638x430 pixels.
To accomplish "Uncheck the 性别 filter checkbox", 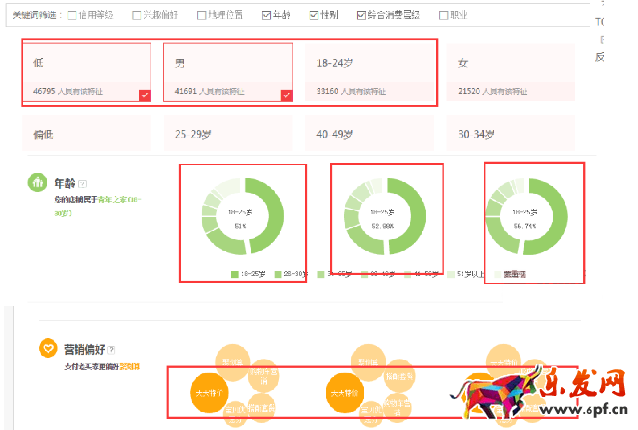I will [314, 16].
